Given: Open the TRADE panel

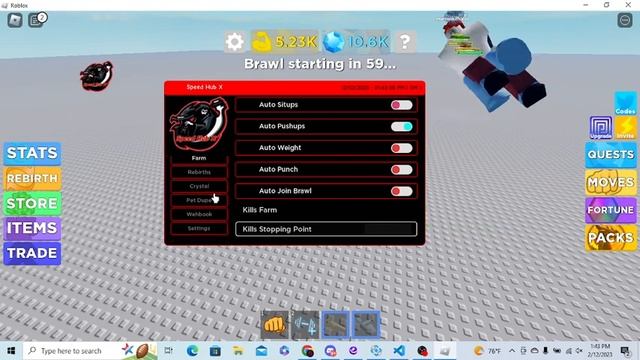Looking at the screenshot, I should point(32,253).
